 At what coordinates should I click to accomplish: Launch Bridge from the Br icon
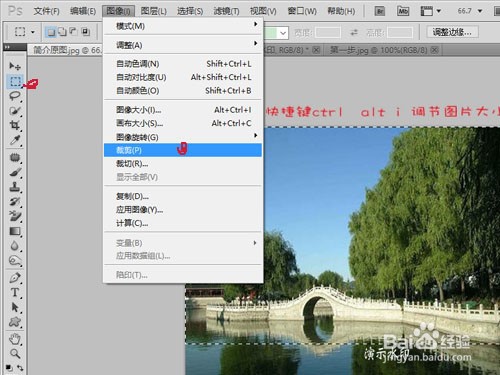(x=380, y=11)
